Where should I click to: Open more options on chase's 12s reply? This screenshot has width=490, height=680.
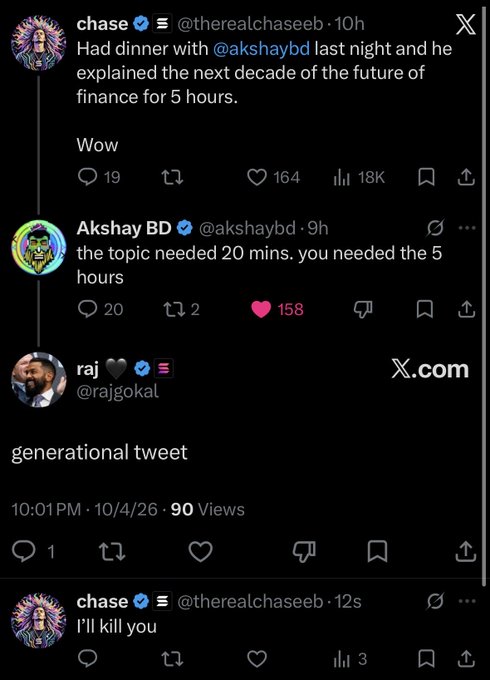coord(467,601)
